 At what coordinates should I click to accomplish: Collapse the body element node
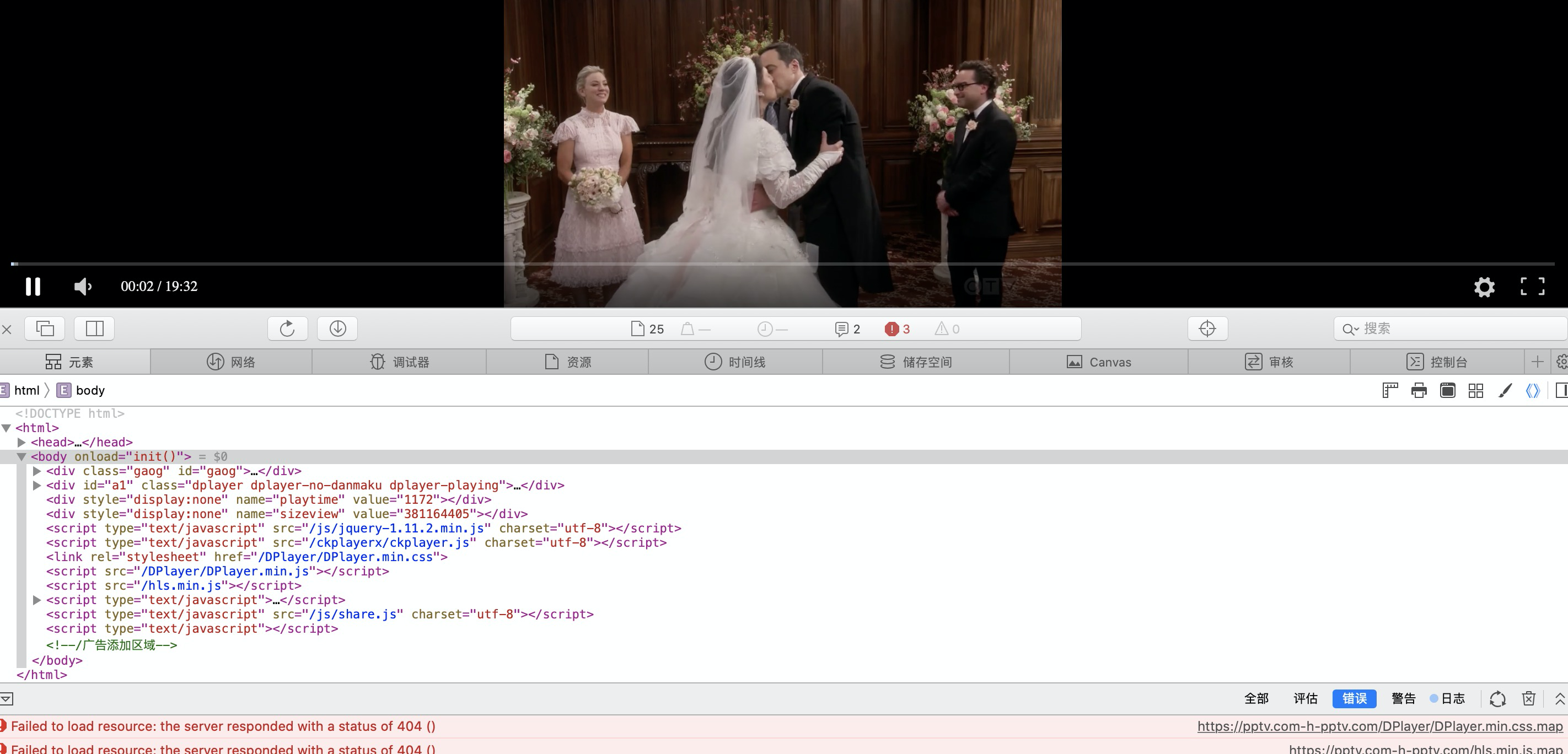(22, 457)
